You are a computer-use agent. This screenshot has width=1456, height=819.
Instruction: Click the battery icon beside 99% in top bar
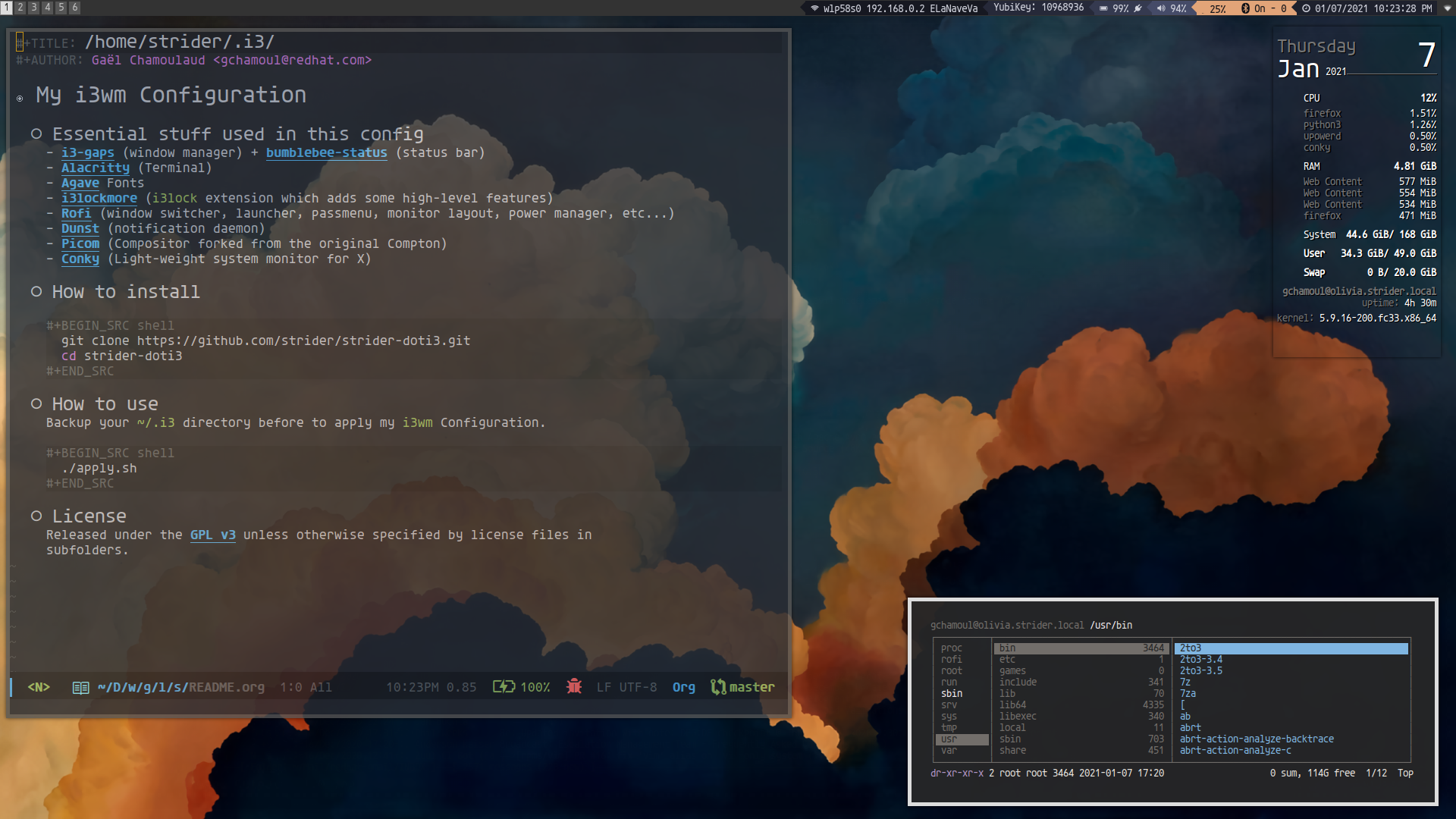pos(1103,8)
